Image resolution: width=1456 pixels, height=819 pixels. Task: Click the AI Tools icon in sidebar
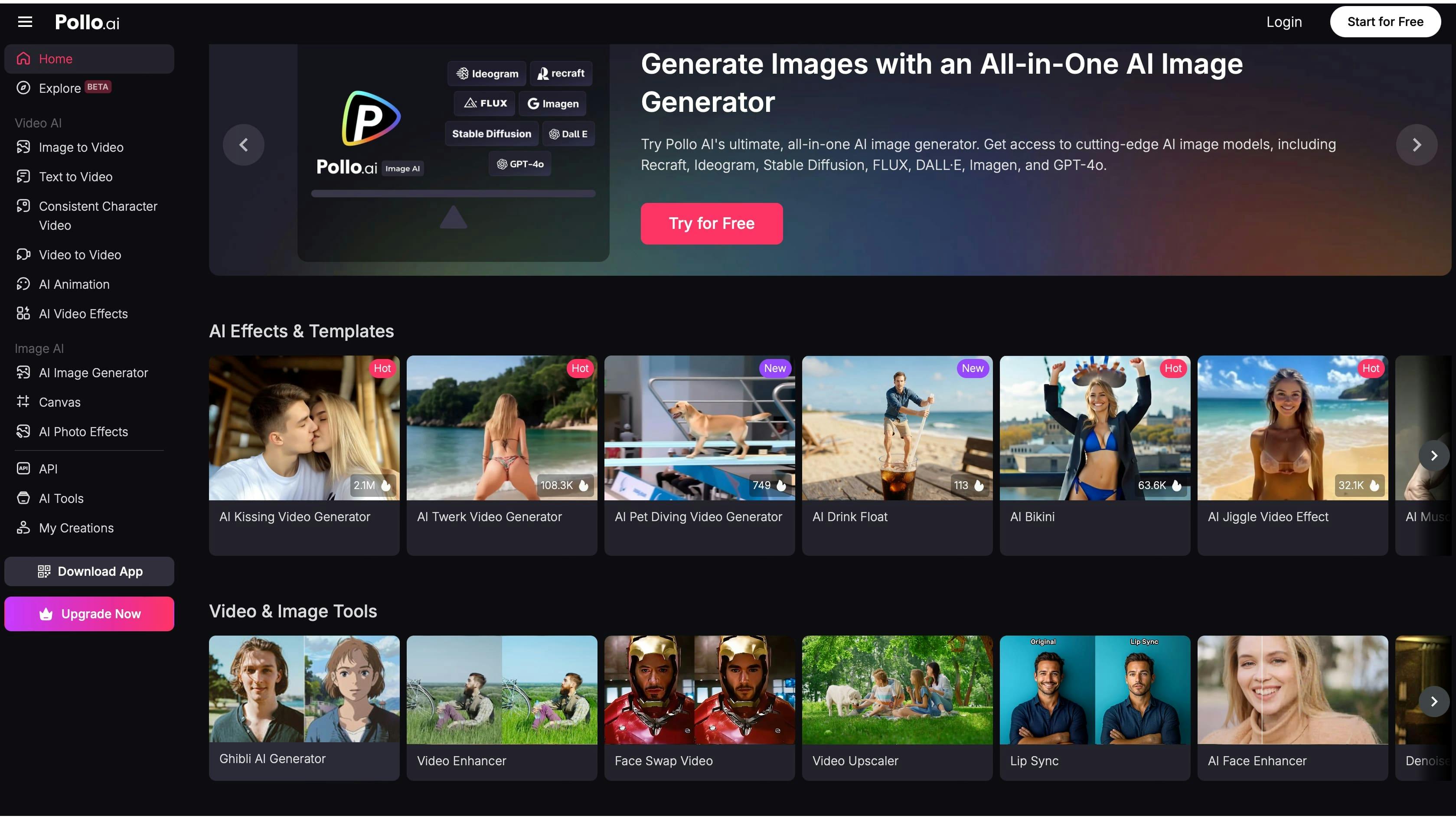pos(23,498)
